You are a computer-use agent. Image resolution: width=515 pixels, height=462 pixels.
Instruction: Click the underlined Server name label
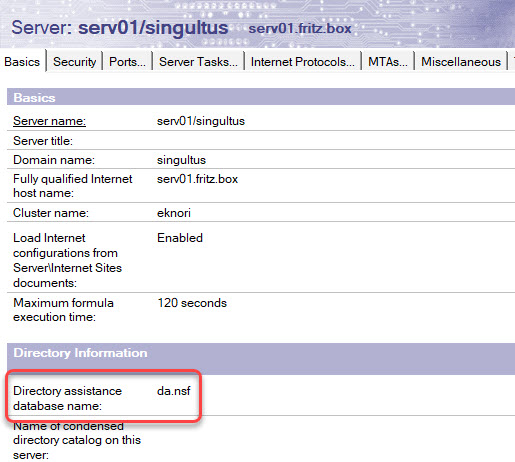tap(49, 121)
